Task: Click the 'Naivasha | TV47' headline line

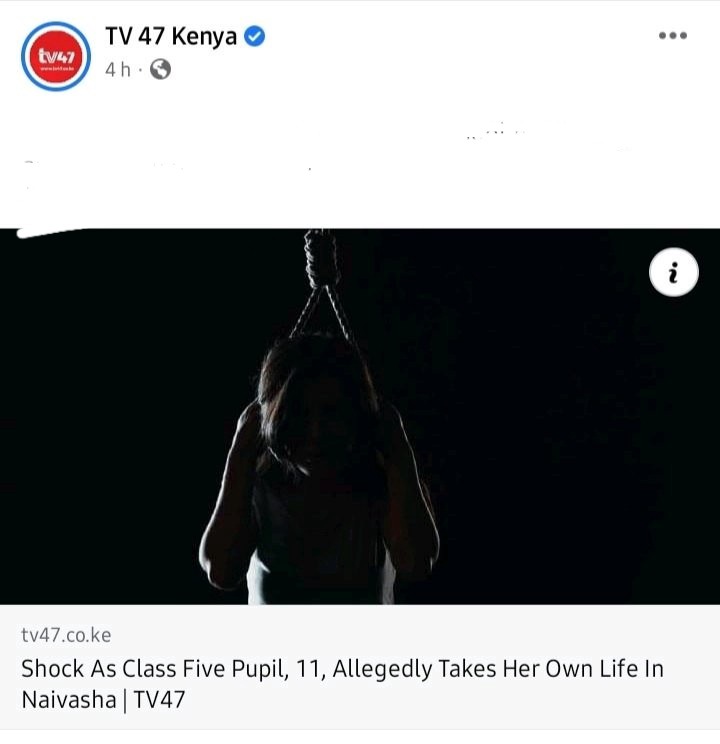Action: [x=103, y=700]
